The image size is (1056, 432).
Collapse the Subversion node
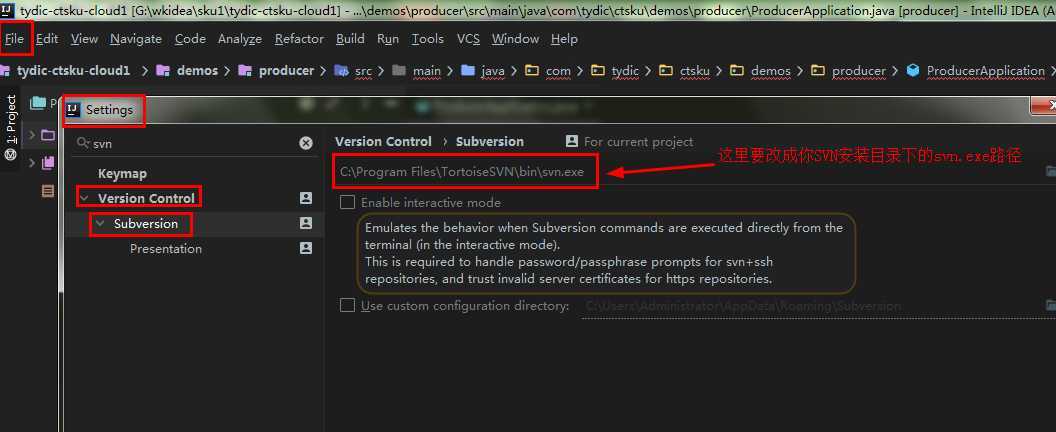pyautogui.click(x=100, y=223)
